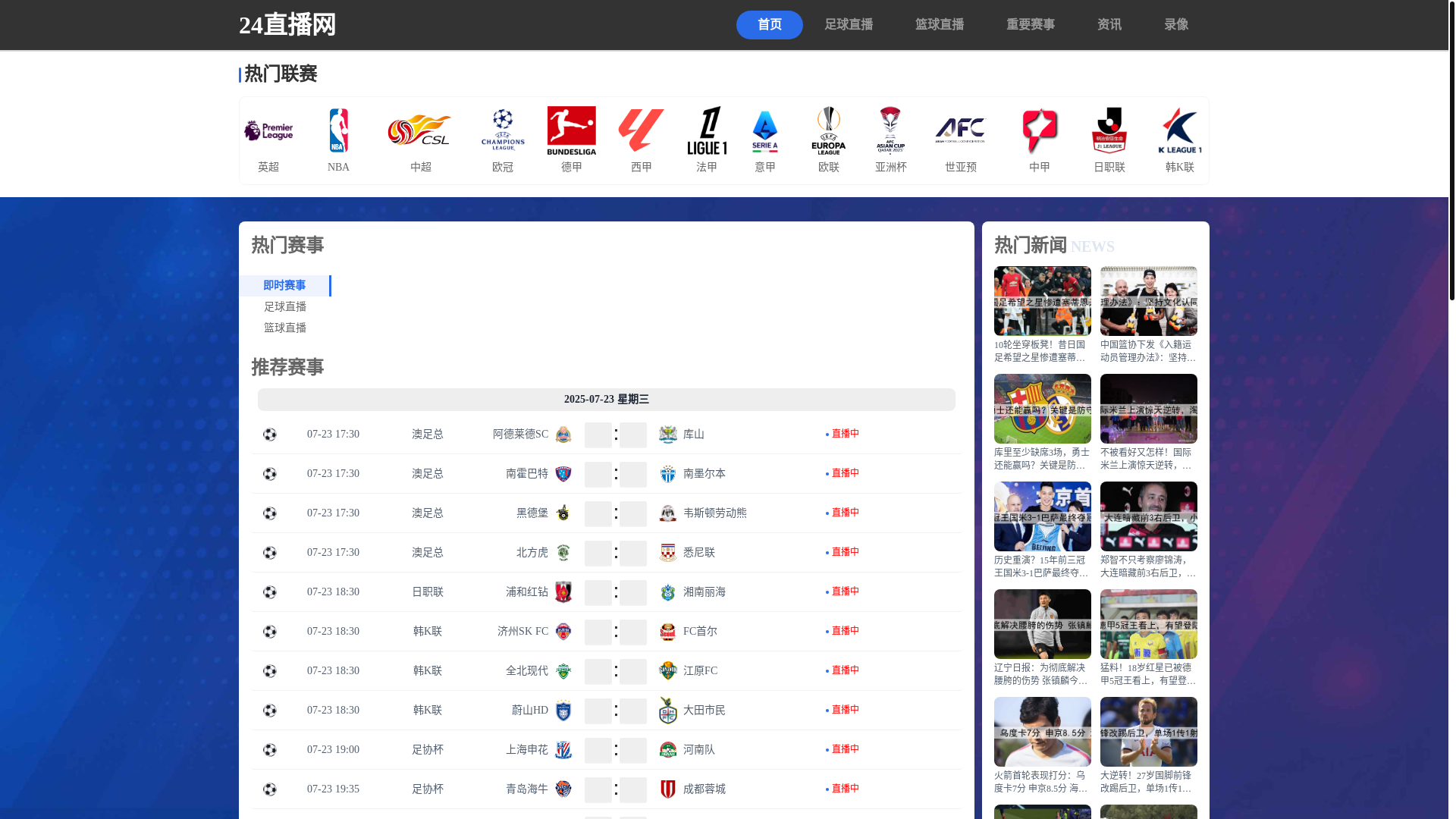Open the Serie A 意甲 logo

click(765, 130)
